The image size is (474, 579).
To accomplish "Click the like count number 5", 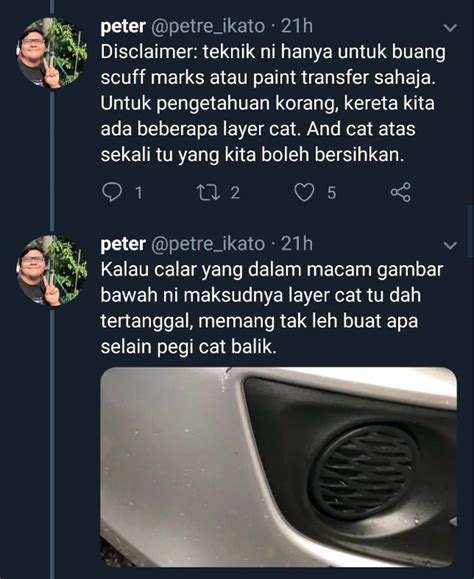I will 332,193.
